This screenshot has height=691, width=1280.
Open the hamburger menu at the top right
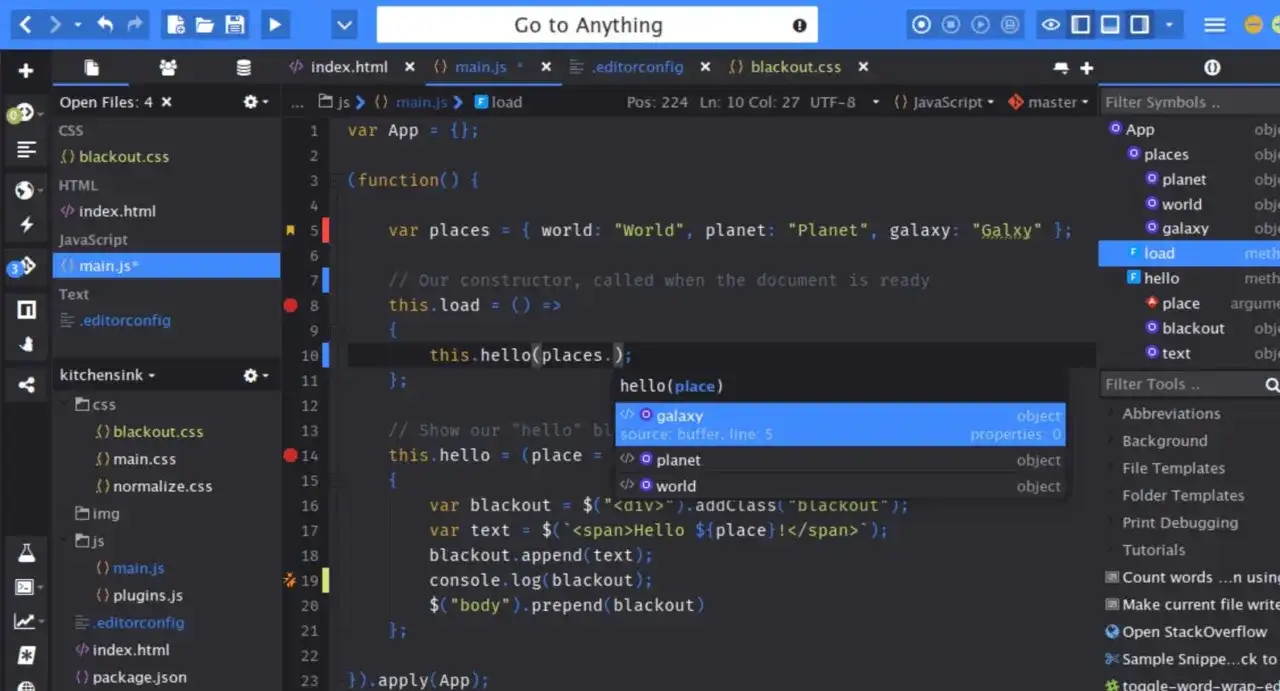click(1214, 24)
